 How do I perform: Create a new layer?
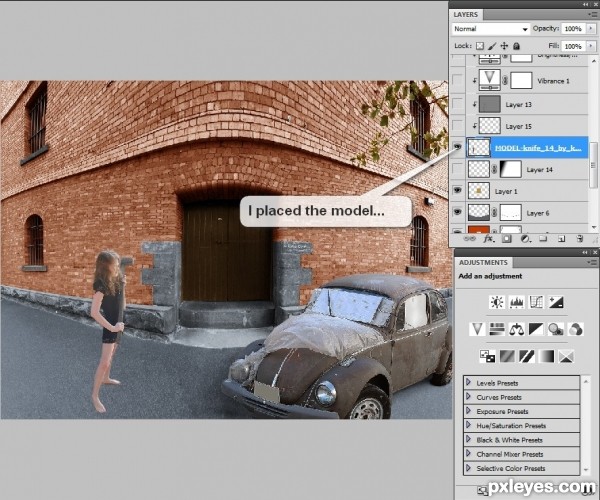coord(561,239)
